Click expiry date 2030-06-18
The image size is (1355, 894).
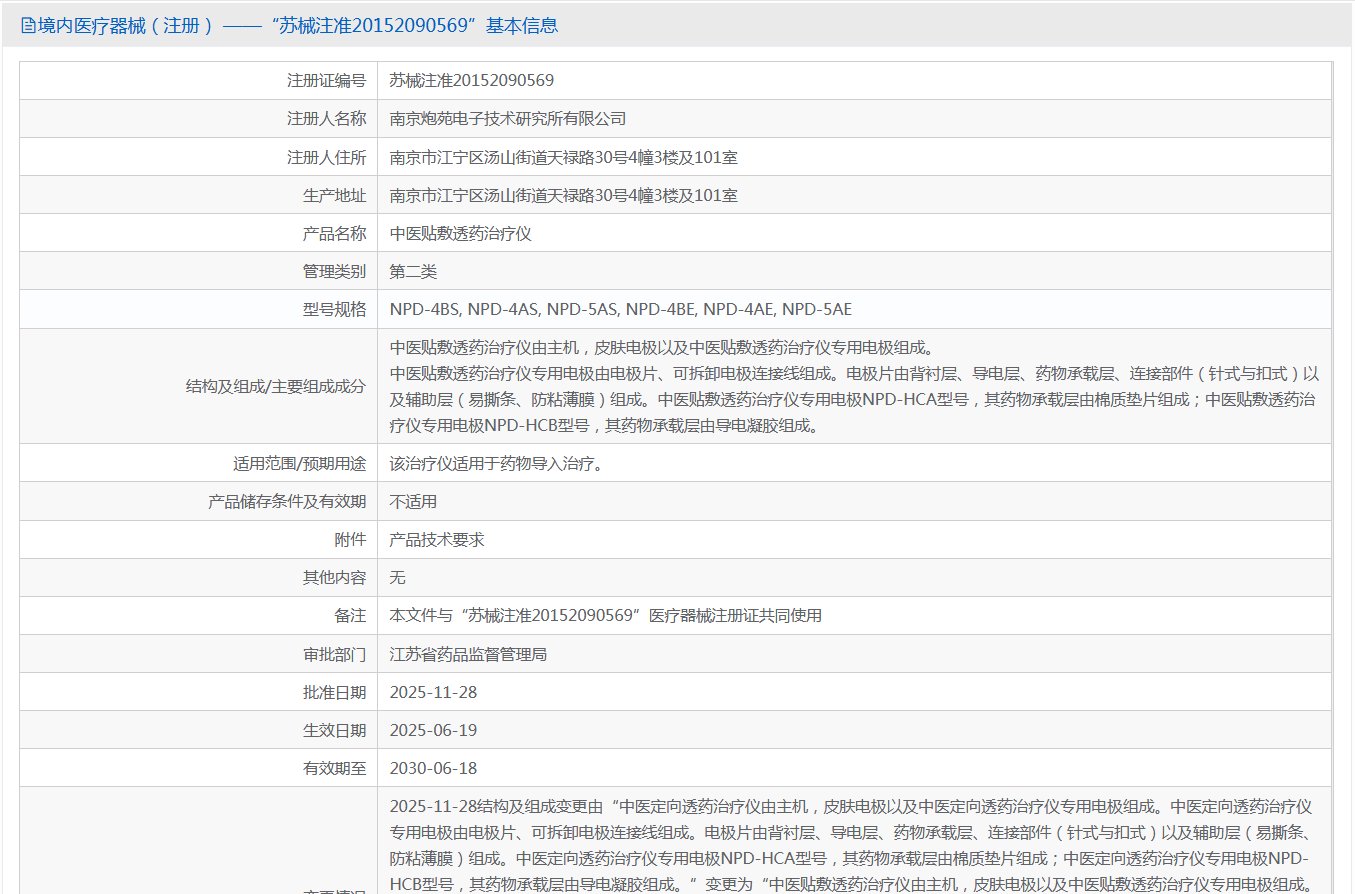pyautogui.click(x=434, y=768)
